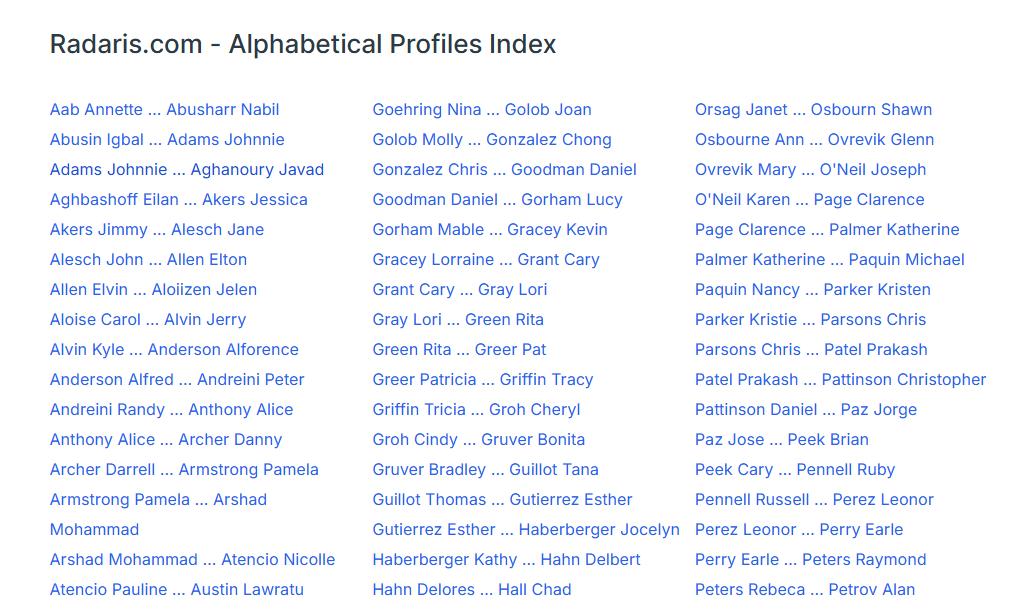1019x608 pixels.
Task: Click Goehring Nina ... Golob Joan link
Action: [x=481, y=110]
